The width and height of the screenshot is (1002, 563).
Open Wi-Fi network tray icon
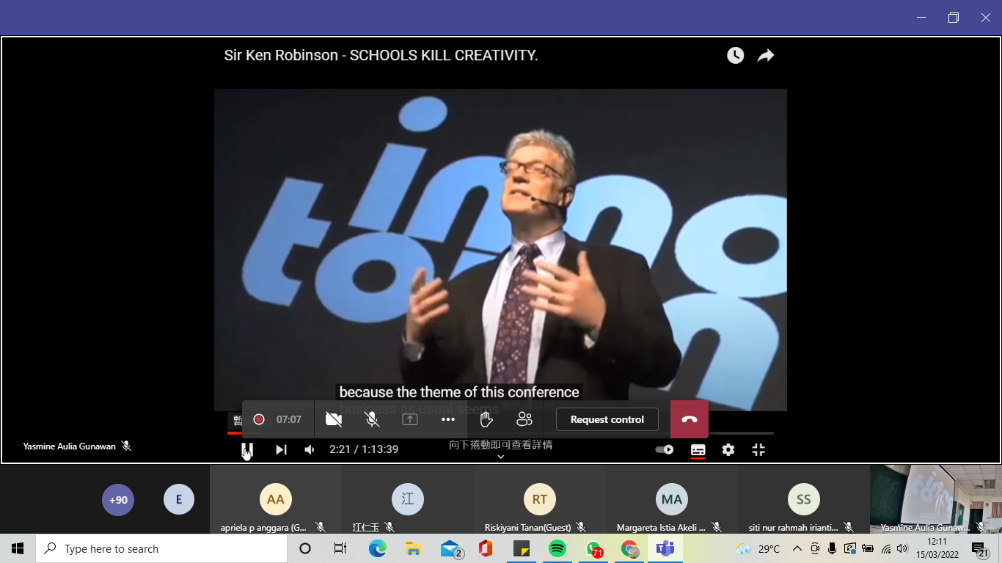pos(886,549)
